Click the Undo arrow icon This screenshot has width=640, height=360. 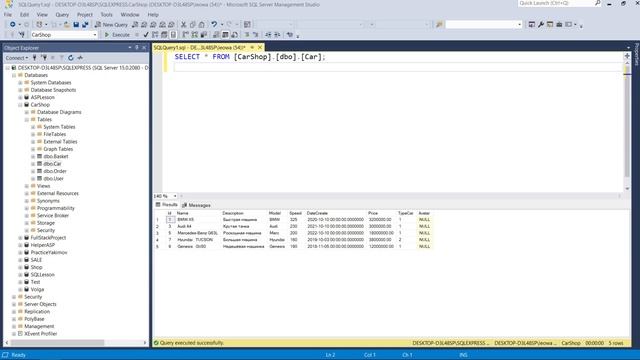coord(214,24)
